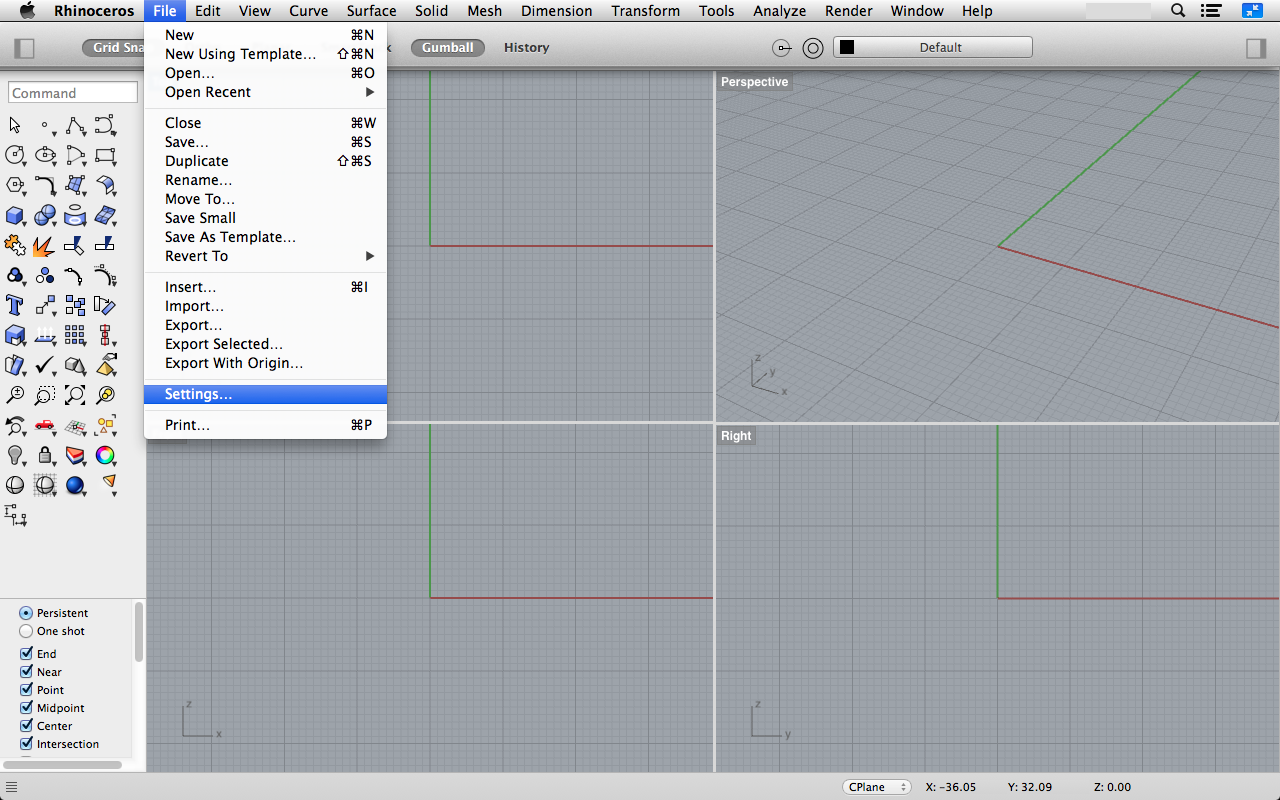Screen dimensions: 1280x800
Task: Open the rectangular Array tool
Action: 75,335
